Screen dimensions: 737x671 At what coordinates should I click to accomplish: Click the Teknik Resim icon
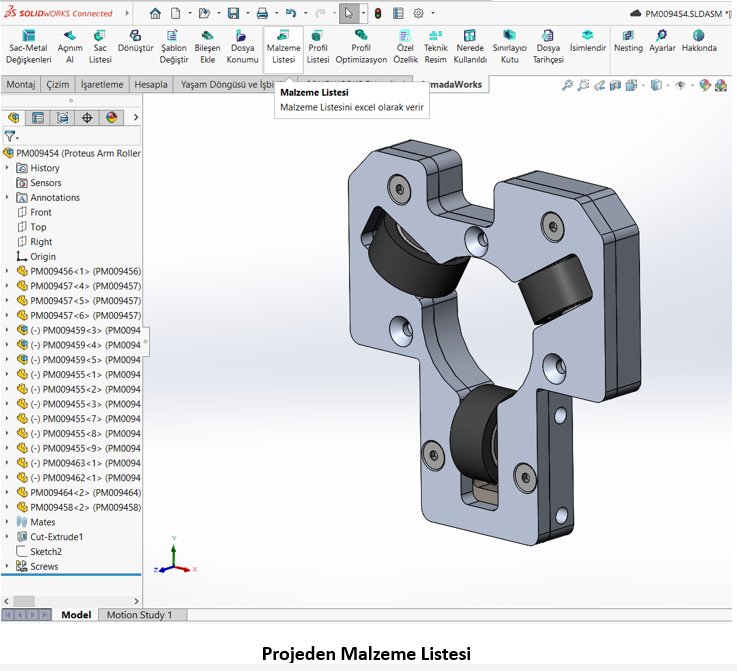pos(436,46)
